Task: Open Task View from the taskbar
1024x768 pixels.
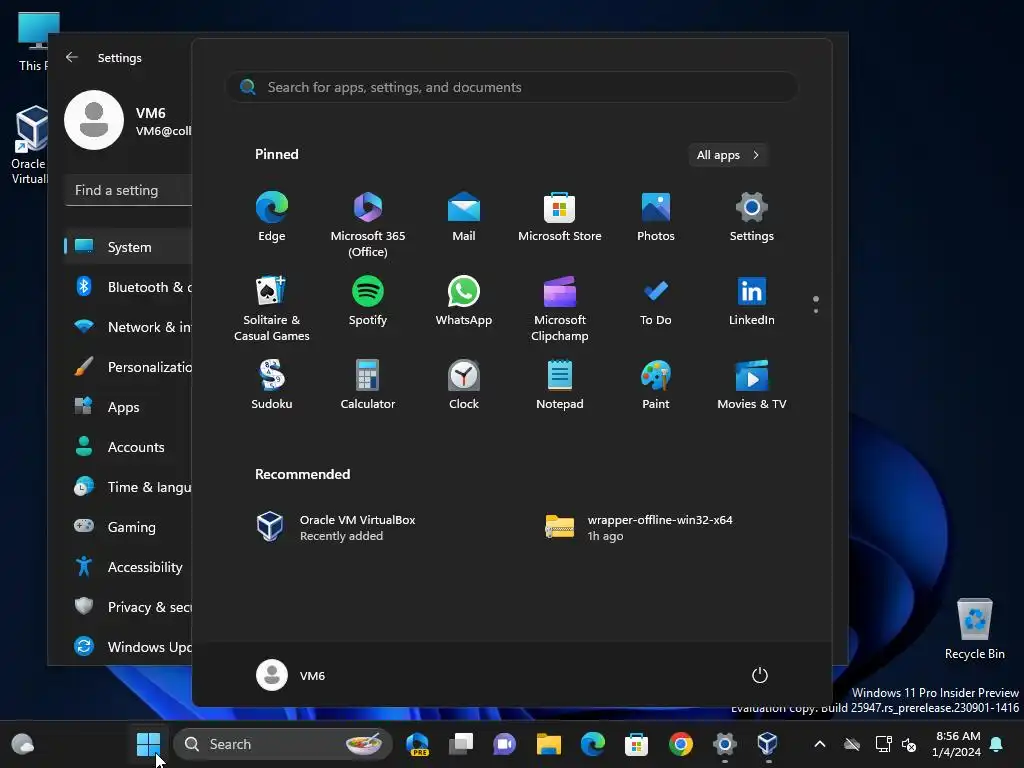Action: point(461,744)
